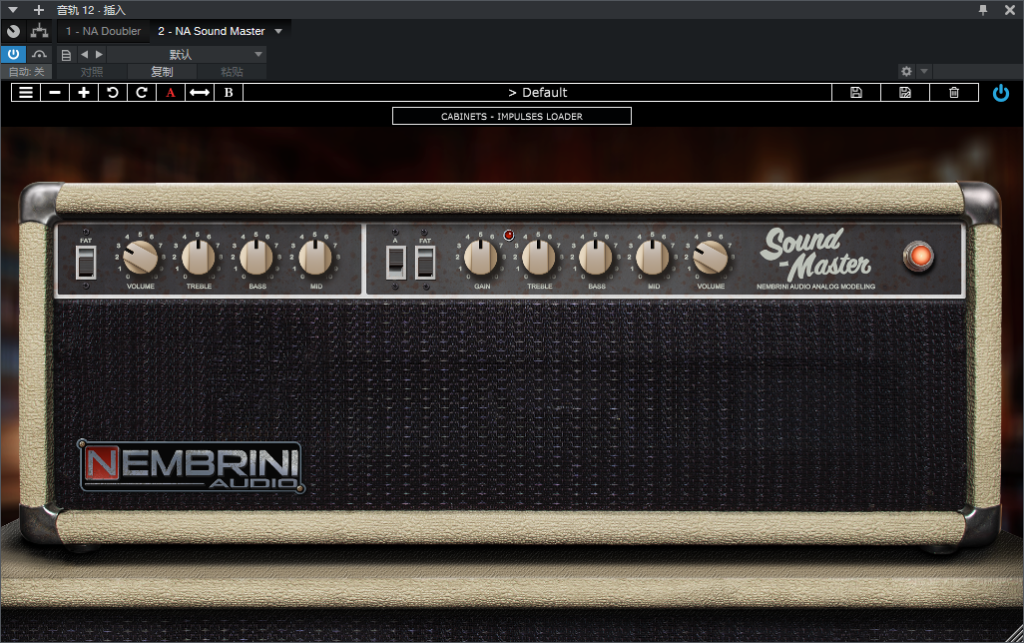Viewport: 1024px width, 643px height.
Task: Click the left channel VOLUME knob
Action: coord(140,257)
